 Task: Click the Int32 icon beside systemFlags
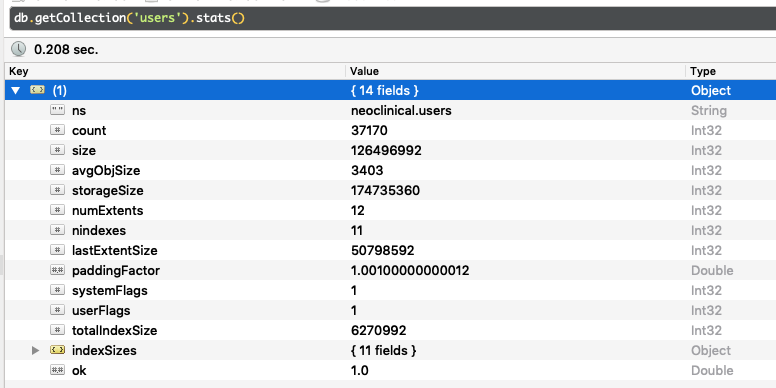click(x=57, y=290)
